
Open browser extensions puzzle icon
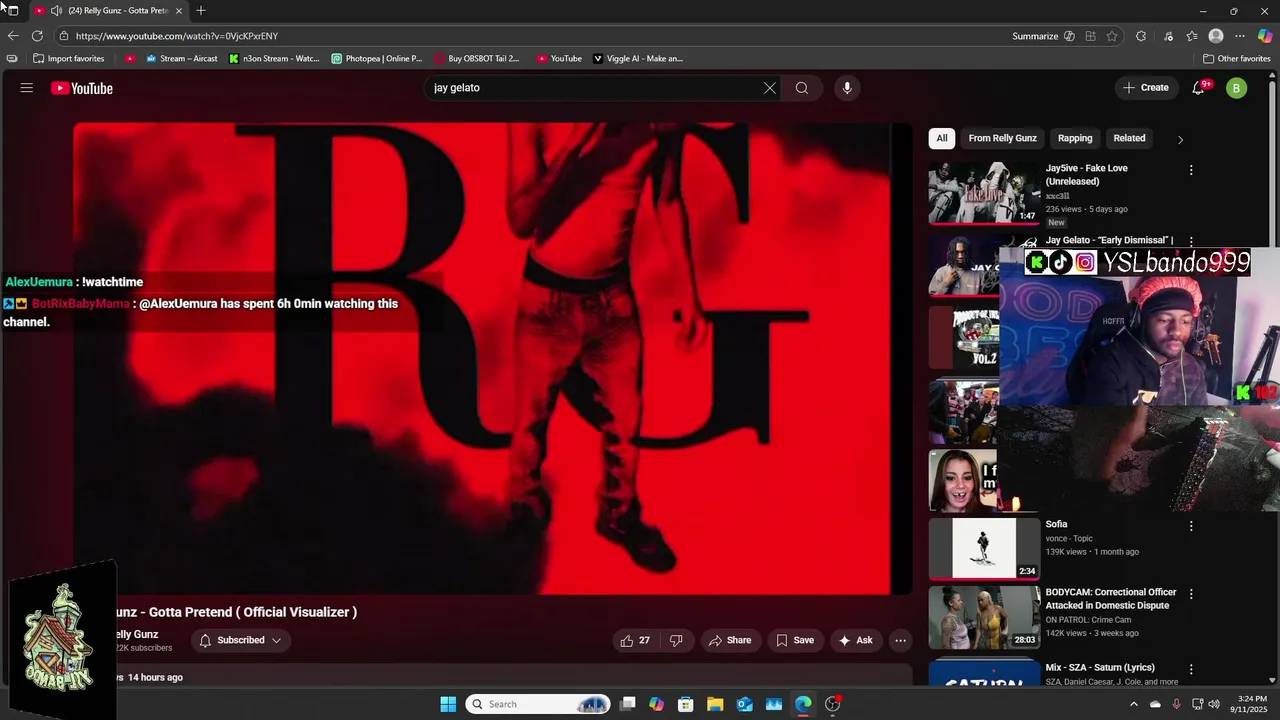(1141, 36)
